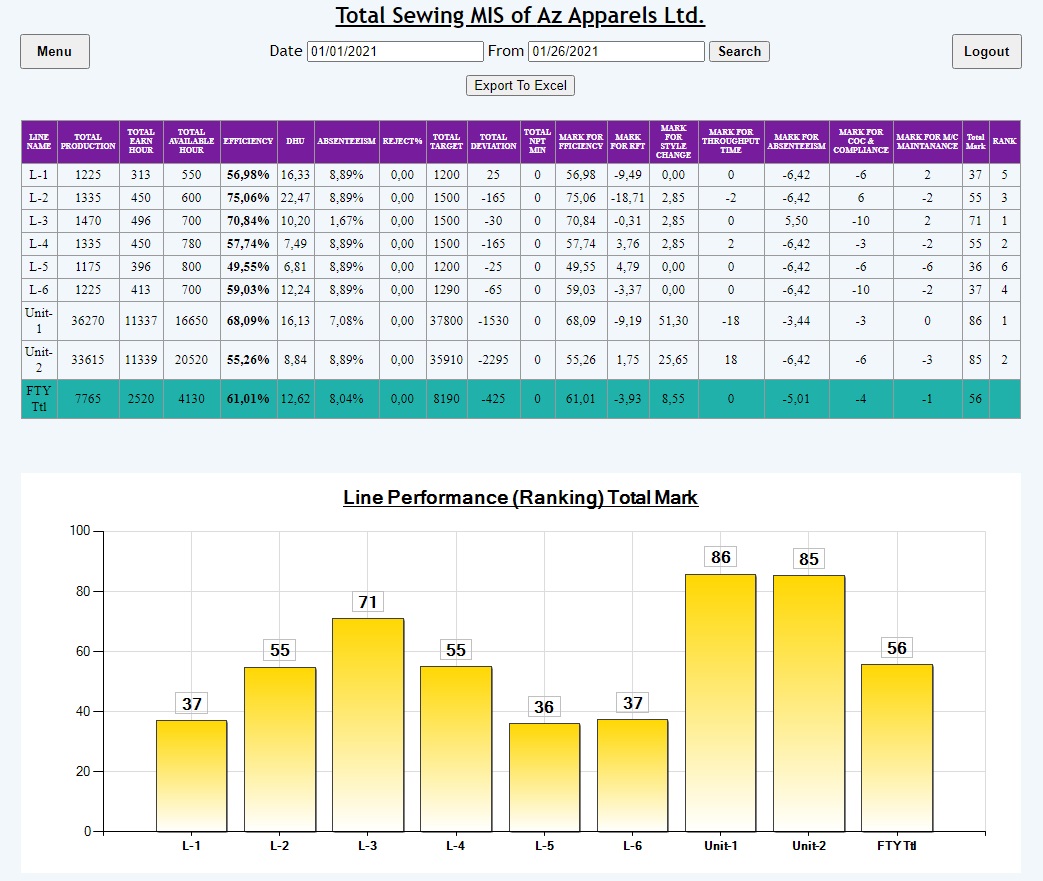
Task: Click the DHU column header
Action: click(x=295, y=141)
